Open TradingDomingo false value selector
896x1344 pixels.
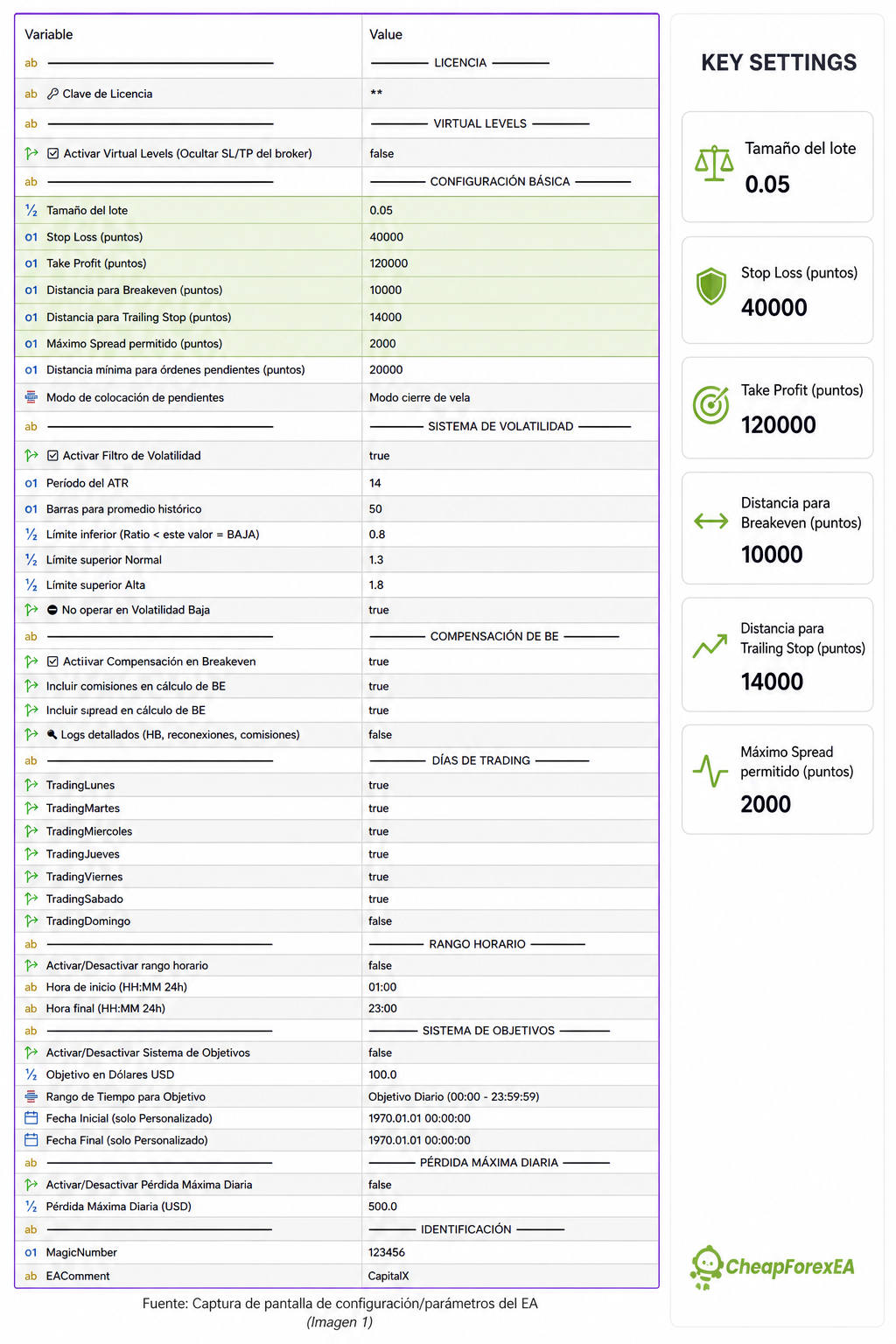click(x=510, y=921)
